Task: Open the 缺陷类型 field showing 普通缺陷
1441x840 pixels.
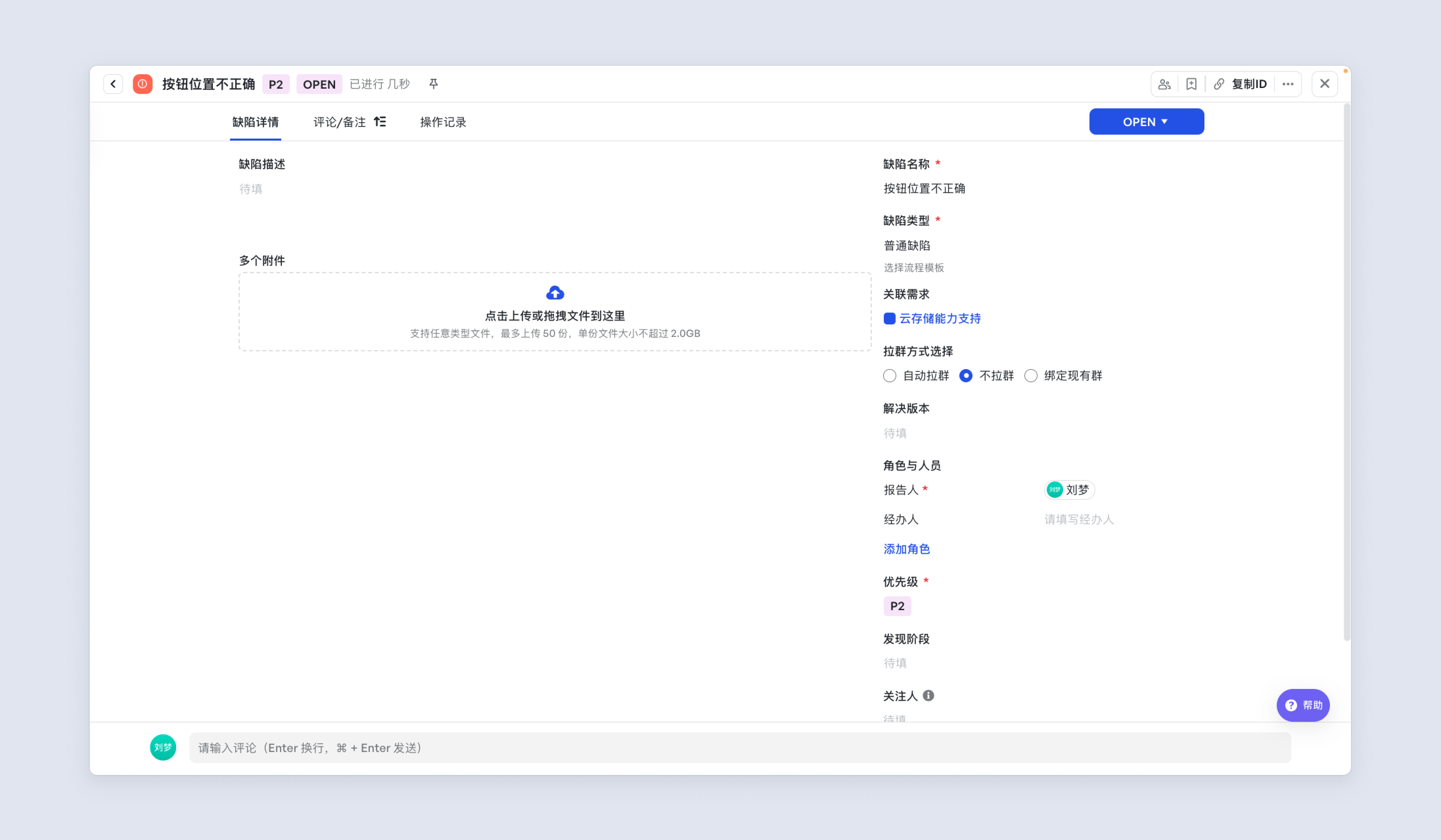Action: (906, 246)
